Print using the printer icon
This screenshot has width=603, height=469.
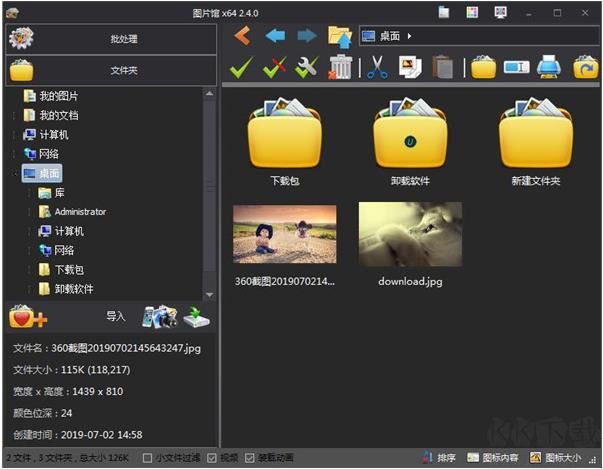pyautogui.click(x=549, y=67)
